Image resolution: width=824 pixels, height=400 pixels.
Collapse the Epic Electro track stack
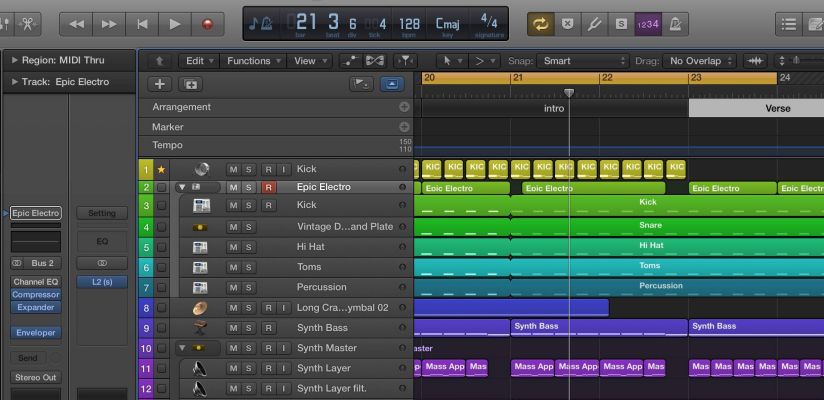click(181, 187)
